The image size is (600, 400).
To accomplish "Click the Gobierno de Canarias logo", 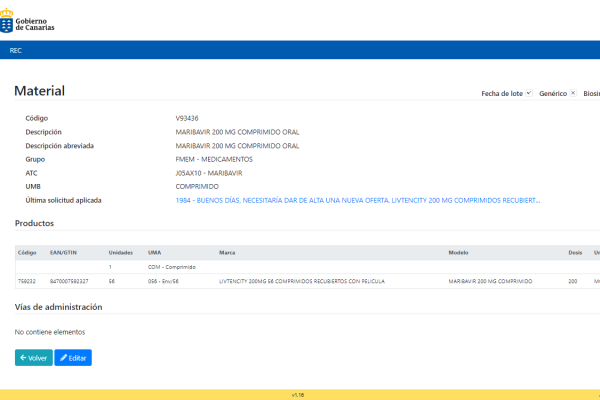I will coord(29,20).
